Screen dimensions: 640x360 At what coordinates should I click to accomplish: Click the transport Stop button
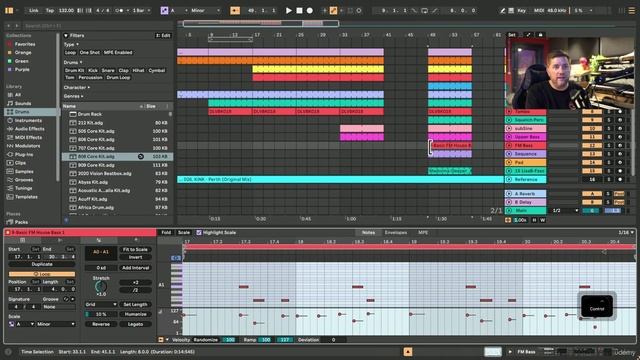tap(299, 10)
